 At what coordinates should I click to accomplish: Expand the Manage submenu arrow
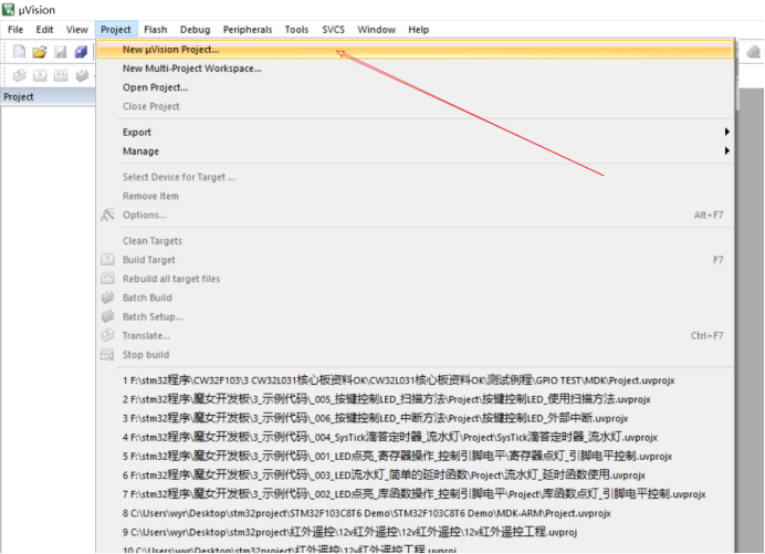727,151
